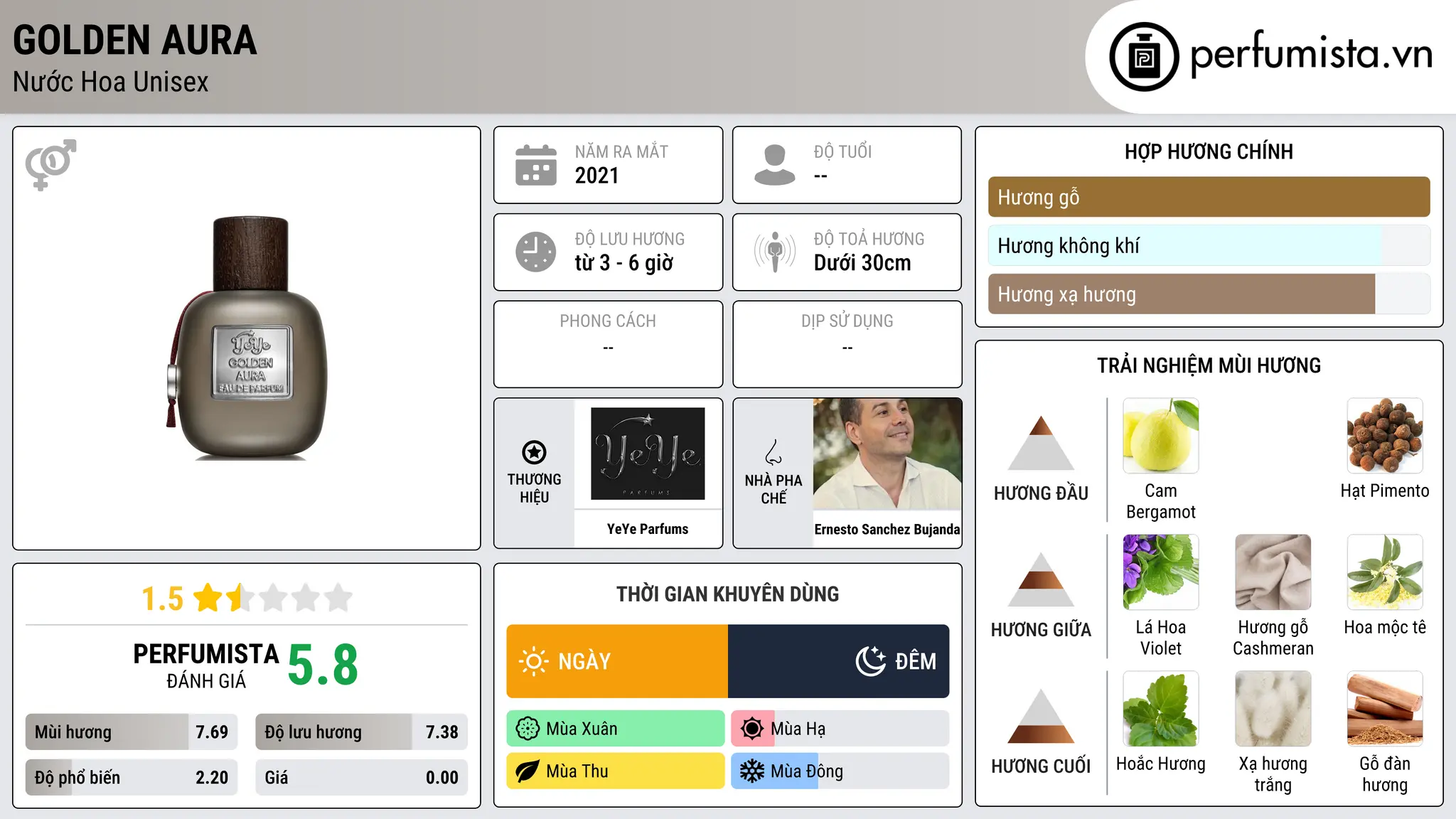This screenshot has width=1456, height=819.
Task: Click the launch year 2021
Action: point(597,176)
